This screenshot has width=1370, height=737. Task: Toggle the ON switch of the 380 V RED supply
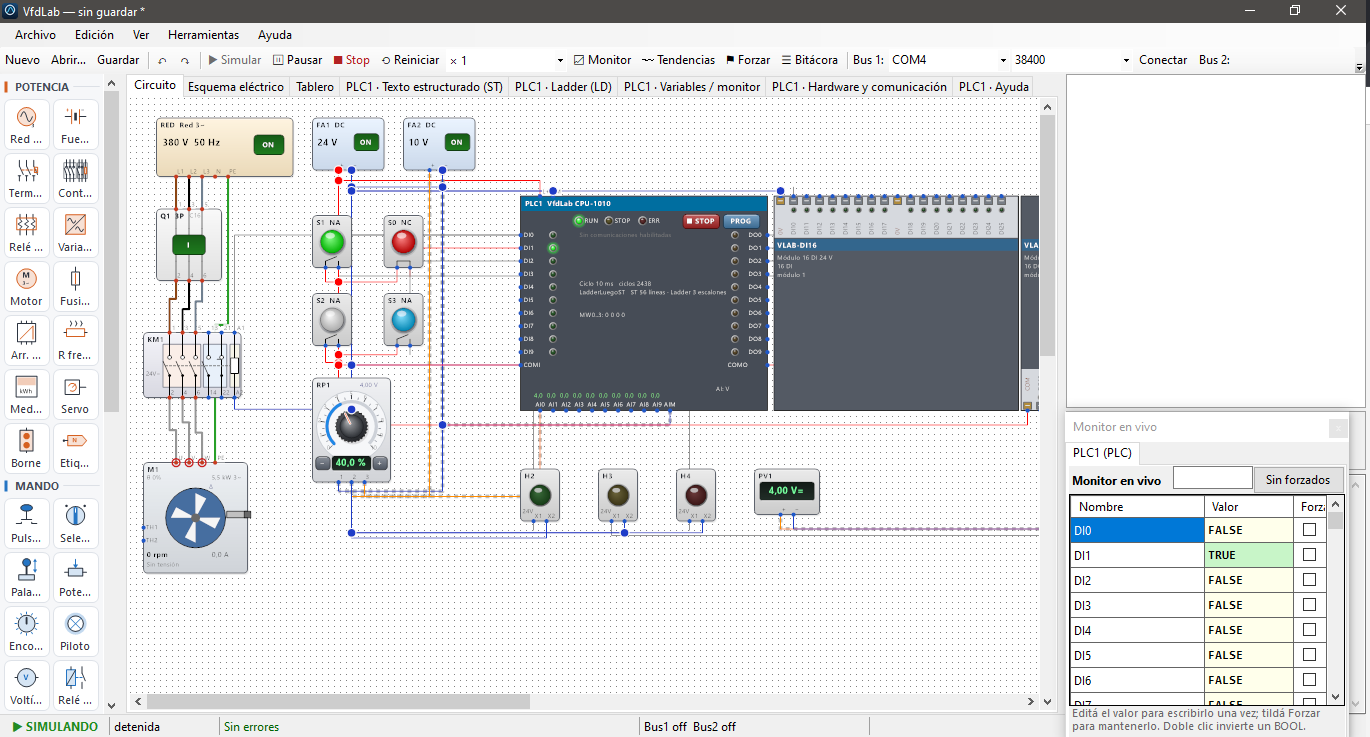[x=268, y=144]
